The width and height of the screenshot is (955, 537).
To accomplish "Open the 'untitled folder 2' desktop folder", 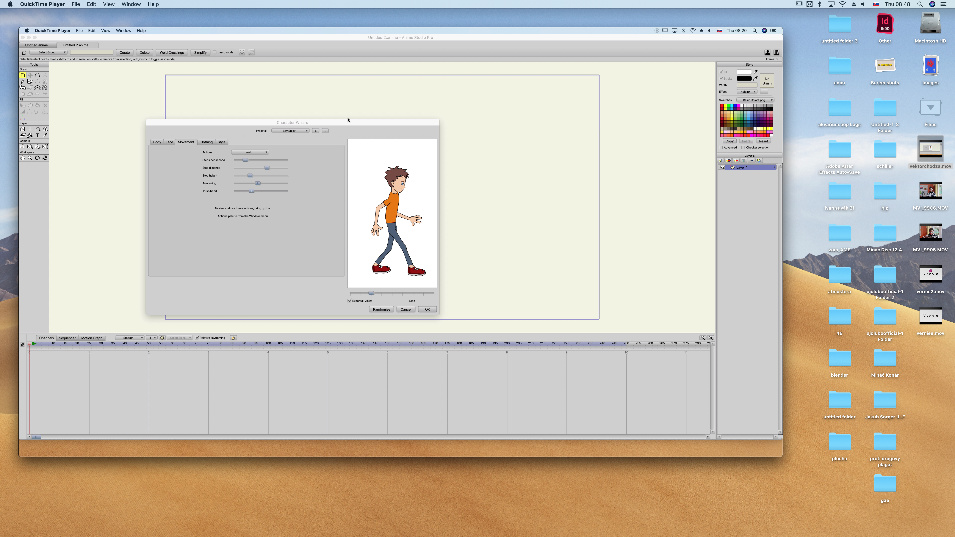I will point(839,26).
